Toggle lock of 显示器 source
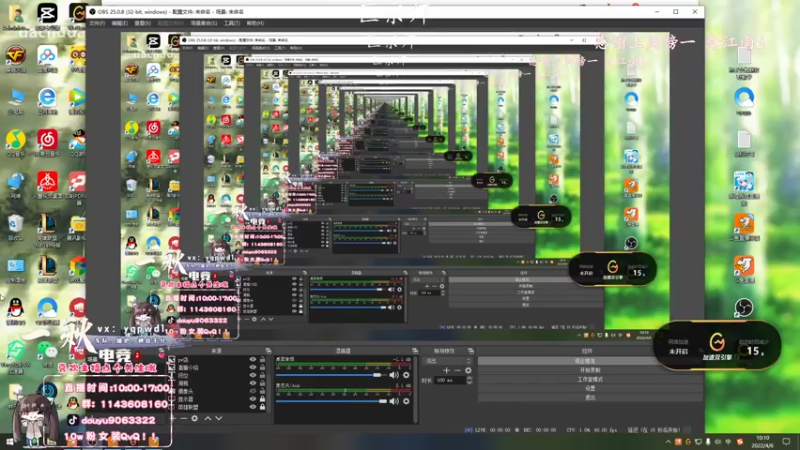800x450 pixels. [x=262, y=399]
